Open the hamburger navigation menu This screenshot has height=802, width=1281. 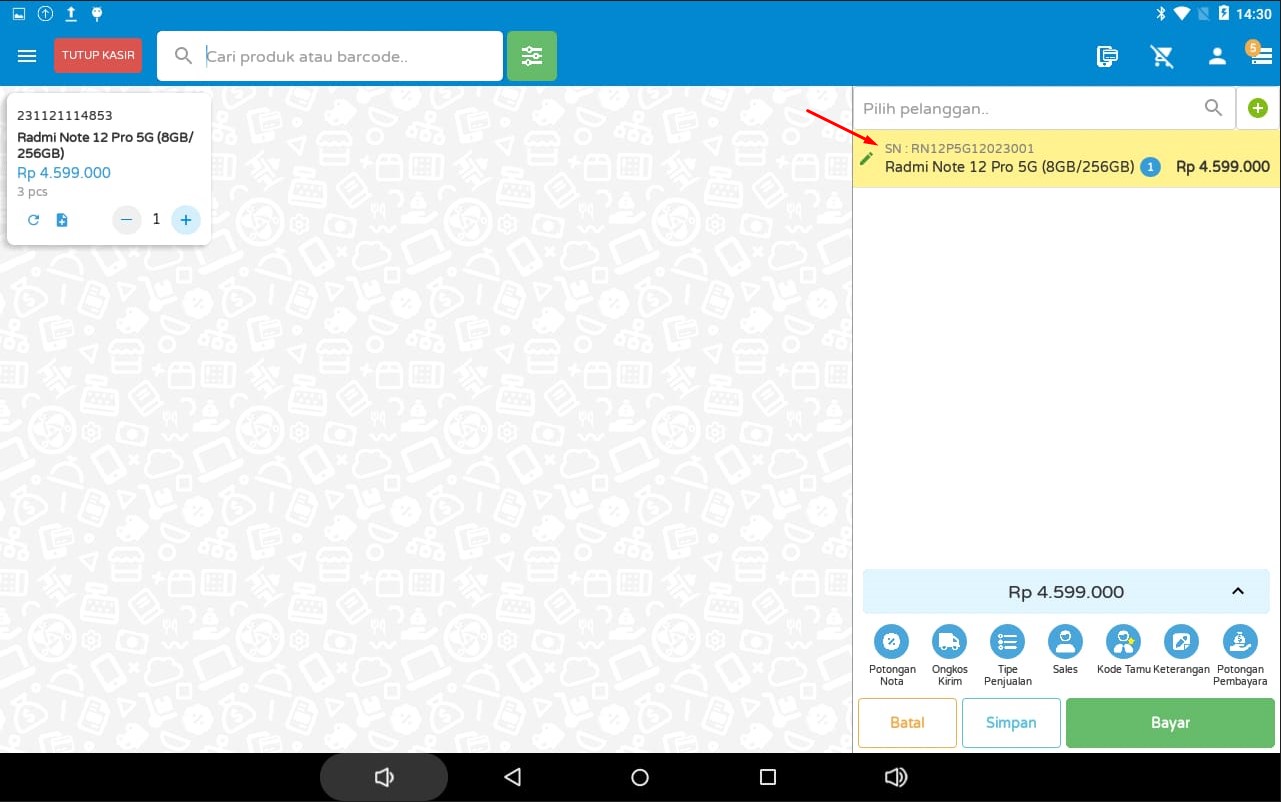click(x=27, y=56)
